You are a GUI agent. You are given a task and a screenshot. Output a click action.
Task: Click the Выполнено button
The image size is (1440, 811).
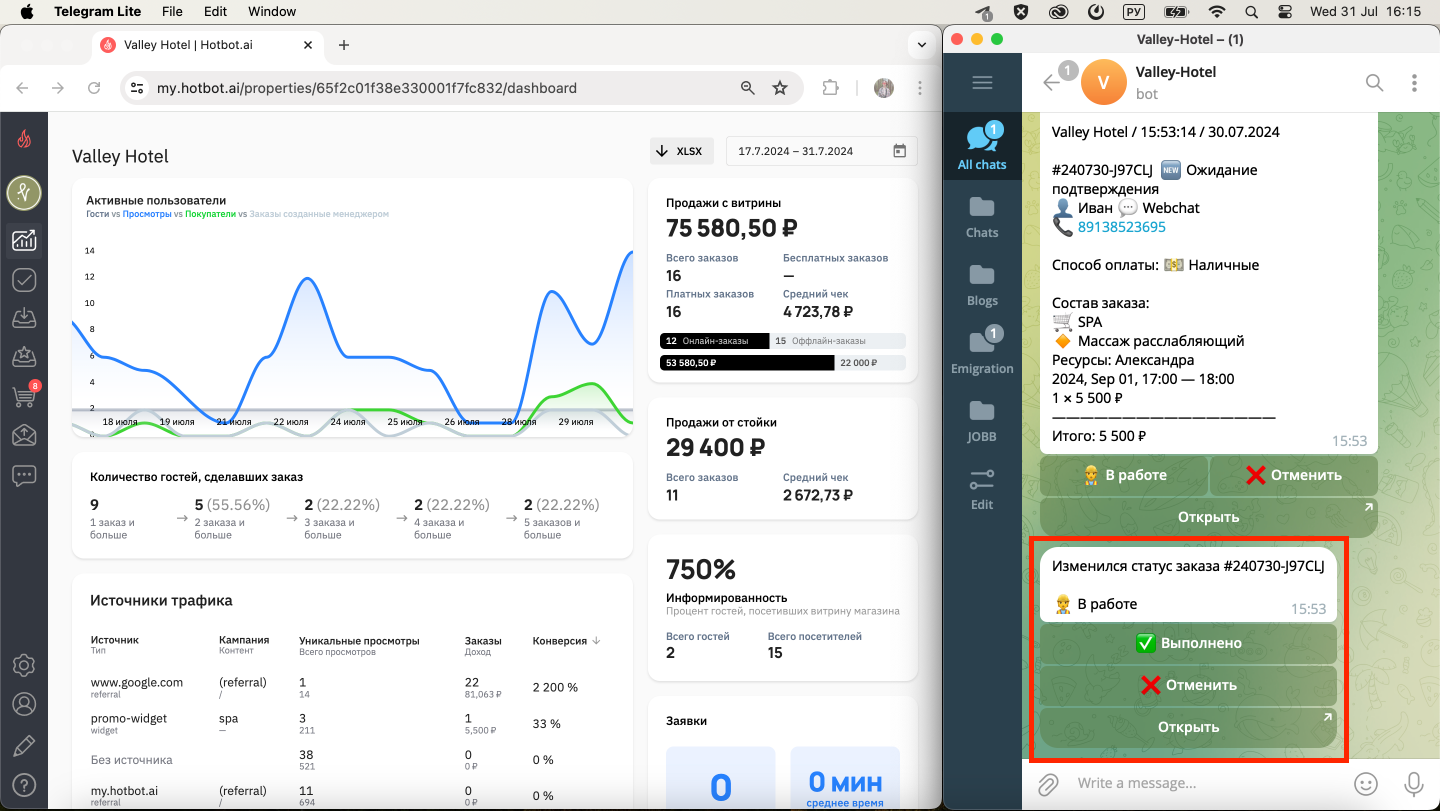click(1188, 643)
